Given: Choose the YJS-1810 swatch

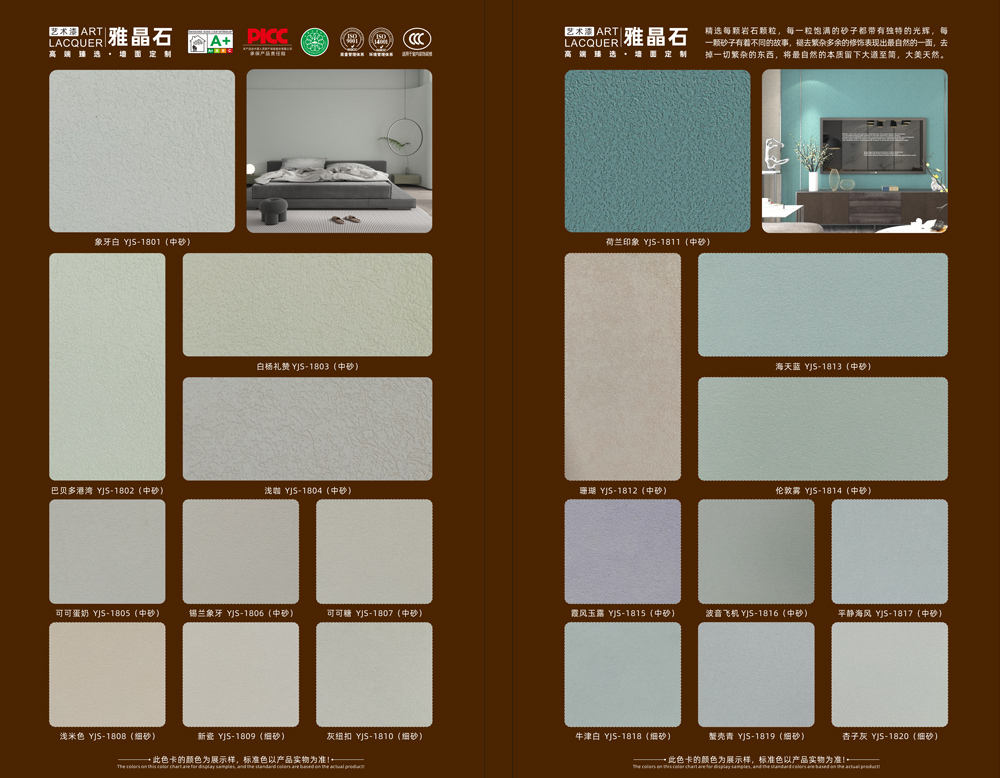Looking at the screenshot, I should pos(374,675).
